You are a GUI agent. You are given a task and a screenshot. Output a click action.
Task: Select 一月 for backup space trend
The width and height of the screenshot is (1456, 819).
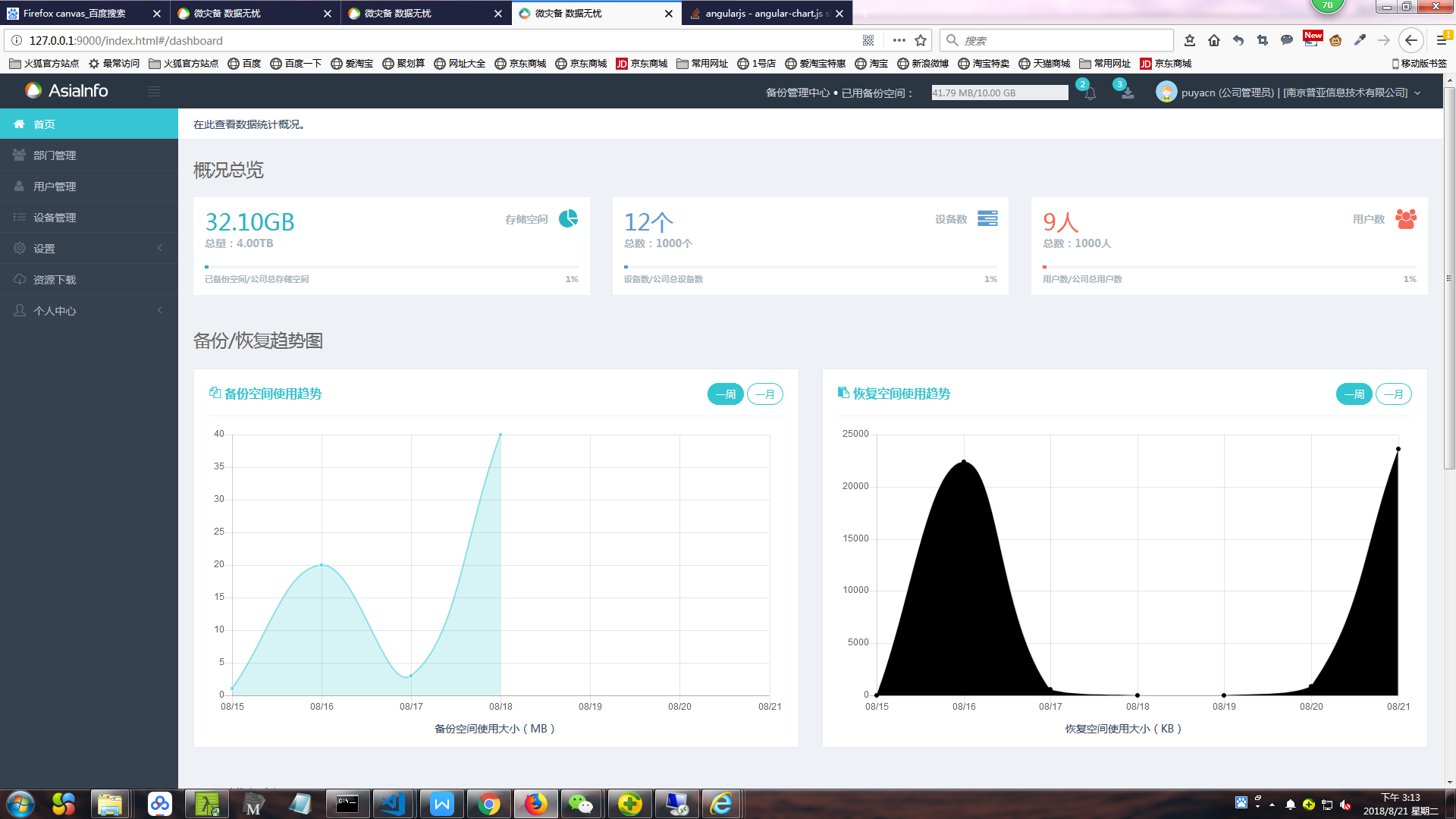(764, 394)
